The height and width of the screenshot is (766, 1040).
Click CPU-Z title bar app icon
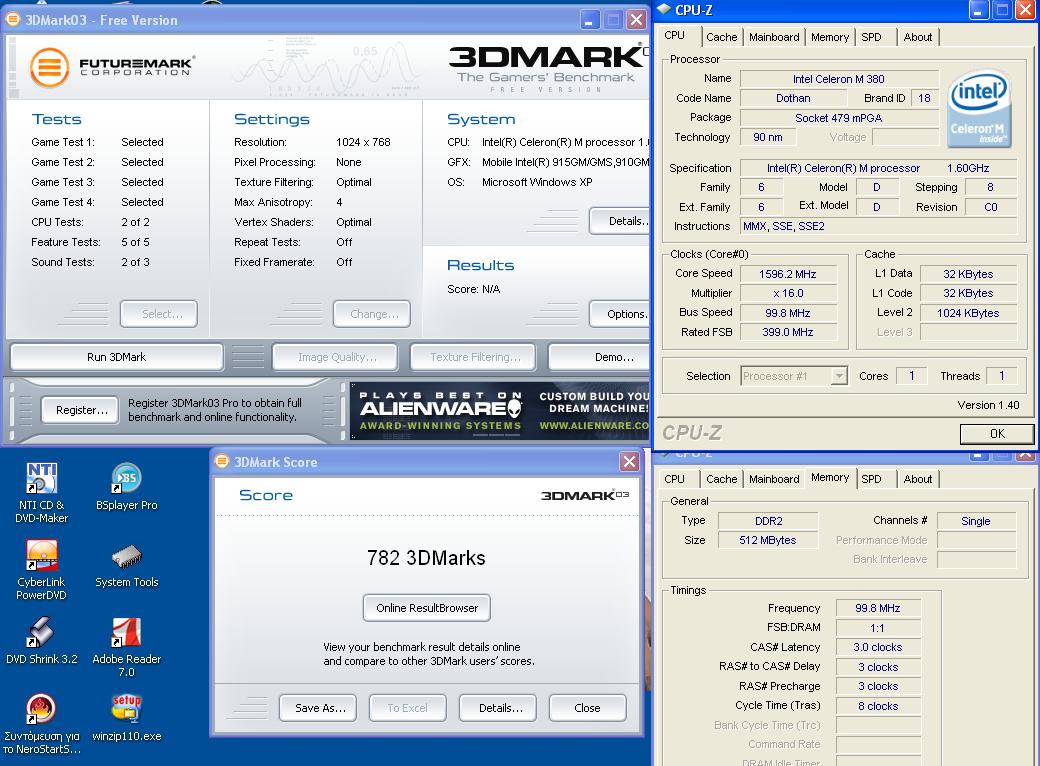664,9
